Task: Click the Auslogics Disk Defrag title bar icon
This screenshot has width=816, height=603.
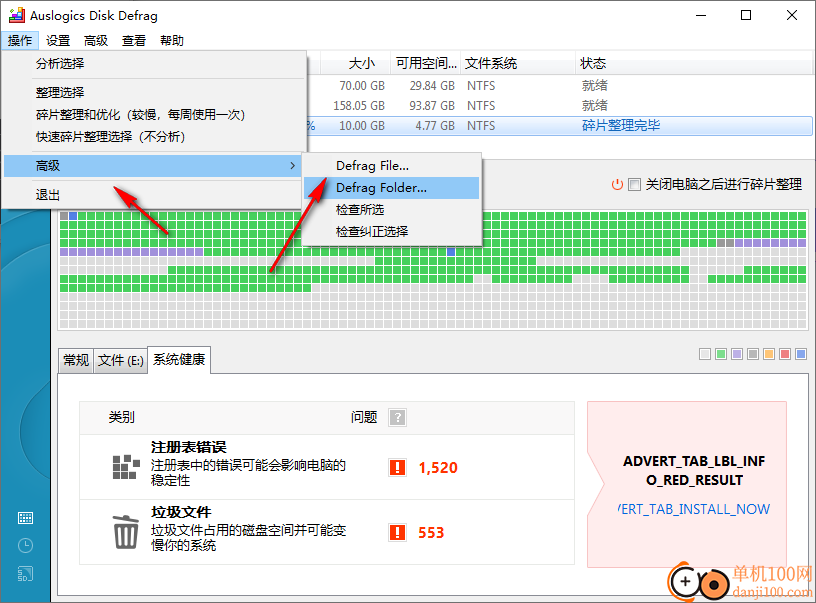Action: [x=17, y=15]
